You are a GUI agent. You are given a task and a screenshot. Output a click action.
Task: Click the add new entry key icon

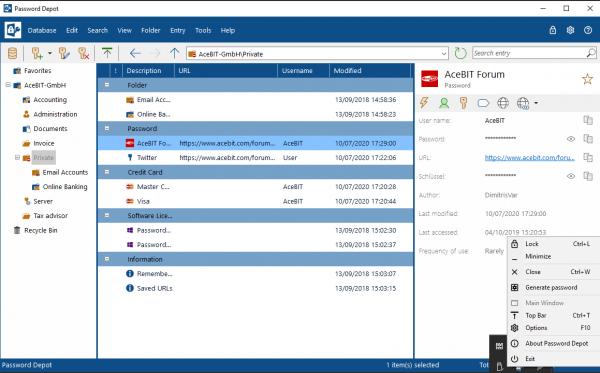(x=37, y=53)
